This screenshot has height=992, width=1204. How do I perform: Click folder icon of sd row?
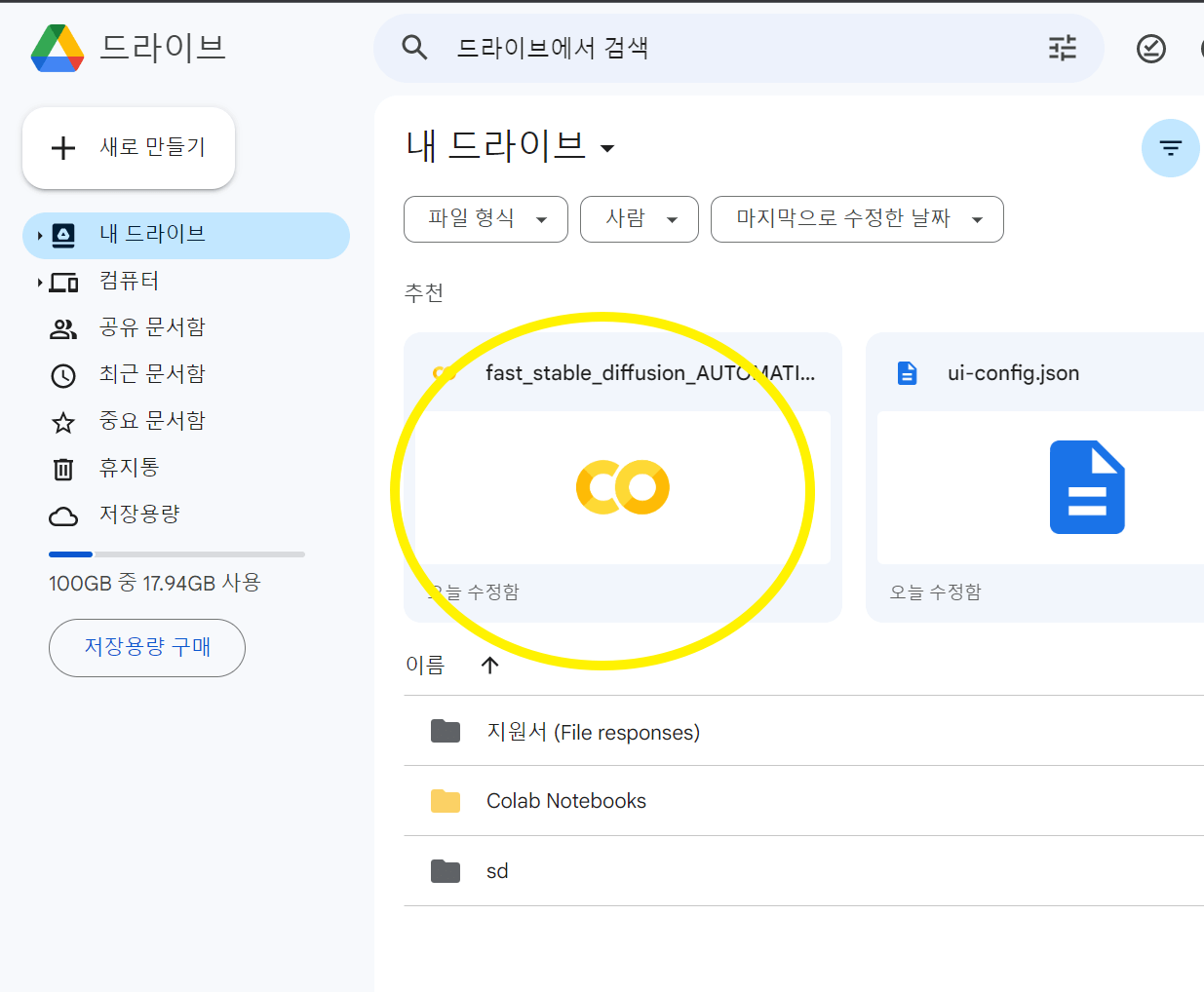[x=446, y=870]
